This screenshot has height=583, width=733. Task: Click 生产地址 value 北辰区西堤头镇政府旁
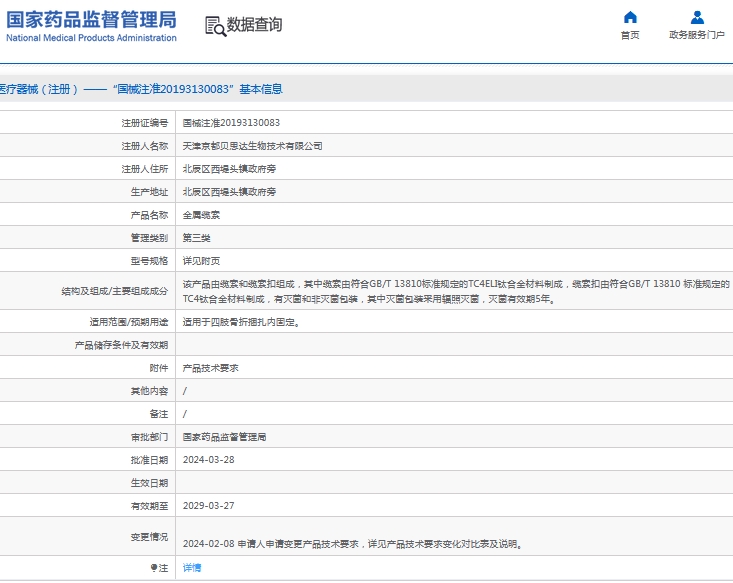[x=229, y=192]
